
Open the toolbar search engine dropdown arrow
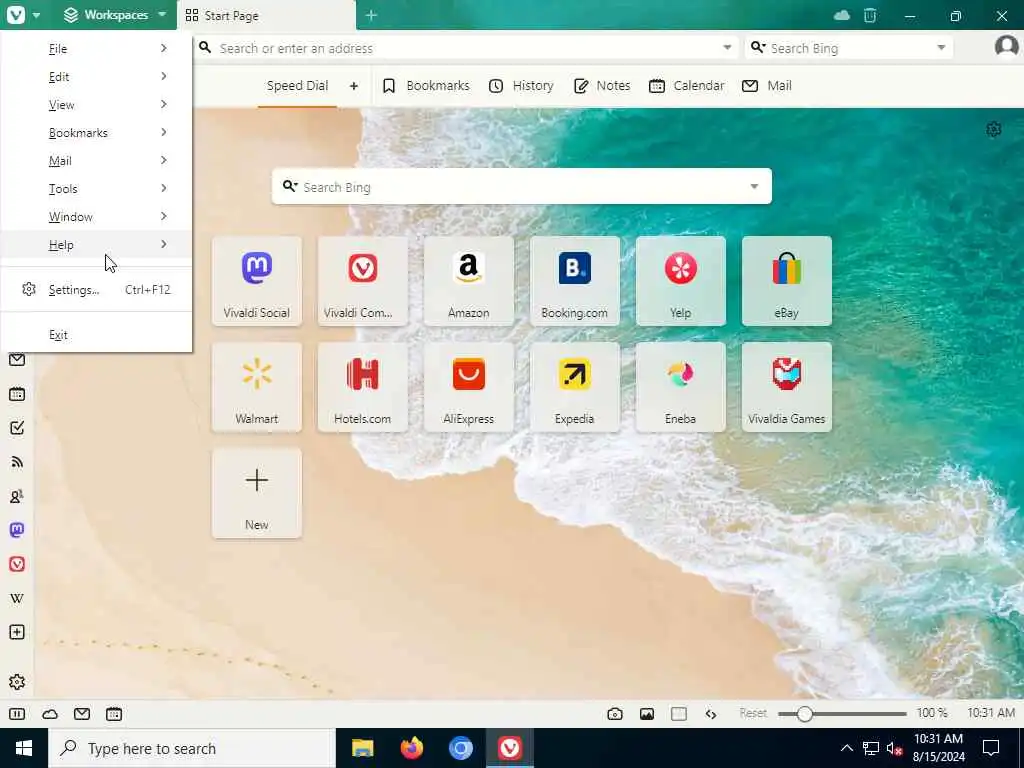pos(941,48)
